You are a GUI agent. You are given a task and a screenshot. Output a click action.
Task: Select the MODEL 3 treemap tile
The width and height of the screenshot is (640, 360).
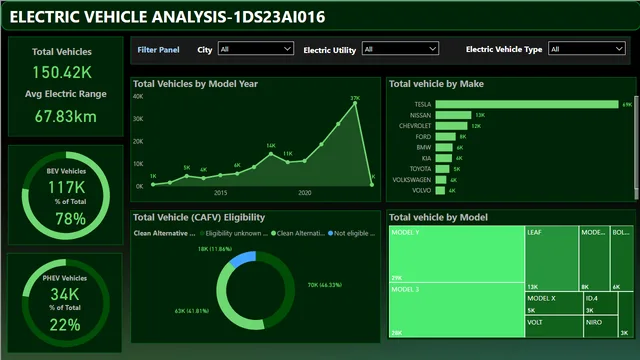(x=456, y=310)
